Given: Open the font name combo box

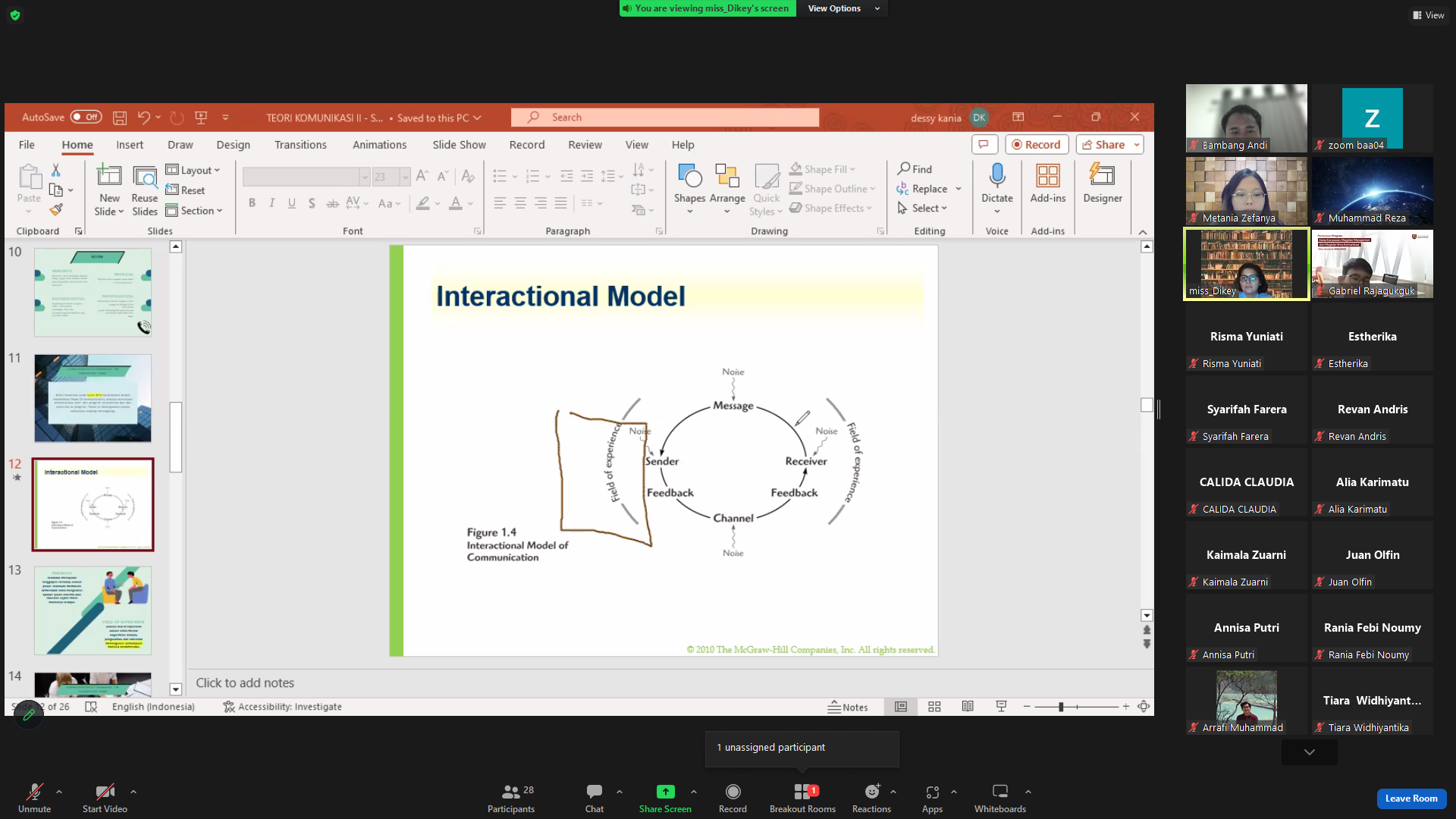Looking at the screenshot, I should tap(306, 177).
